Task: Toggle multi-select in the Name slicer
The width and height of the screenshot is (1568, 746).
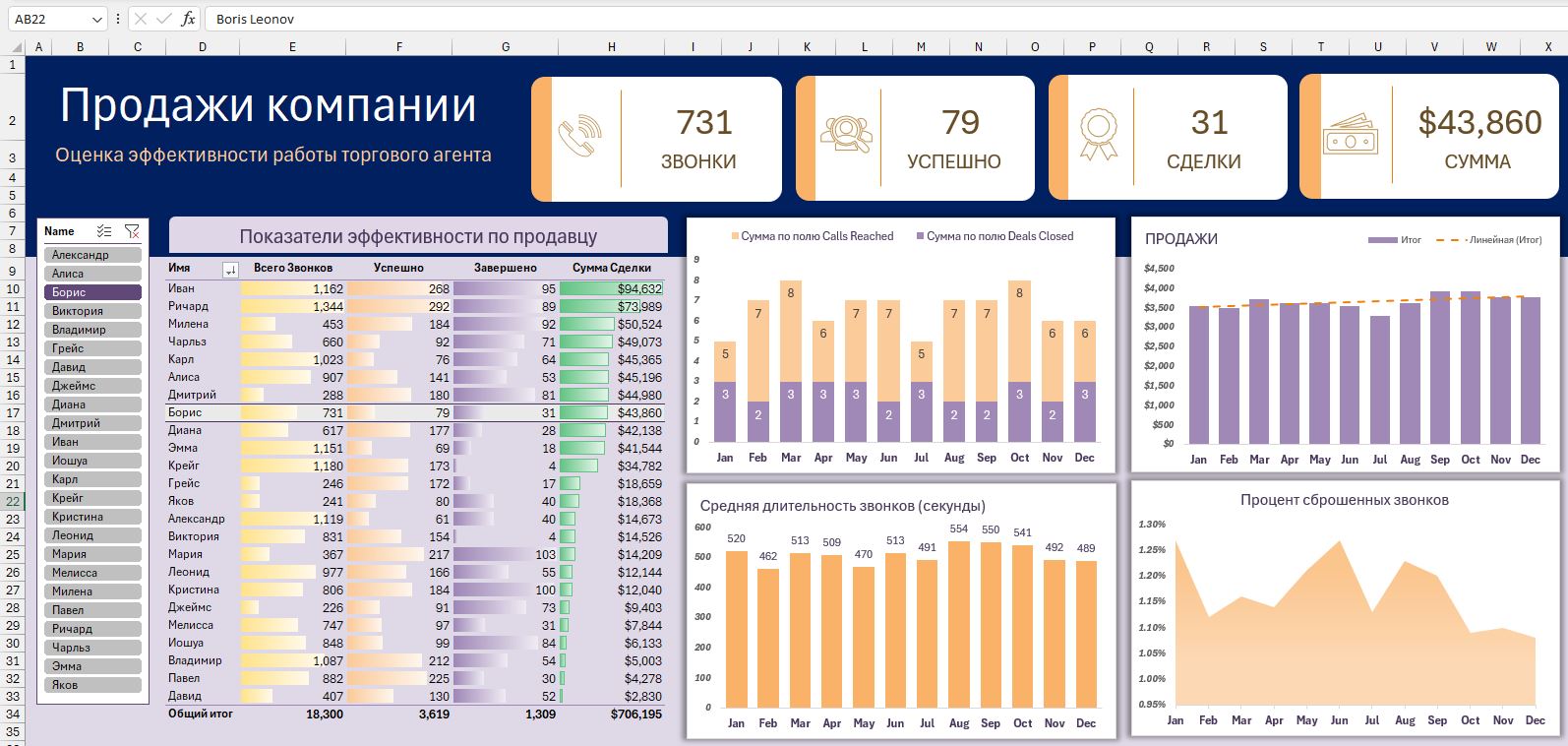Action: 104,231
